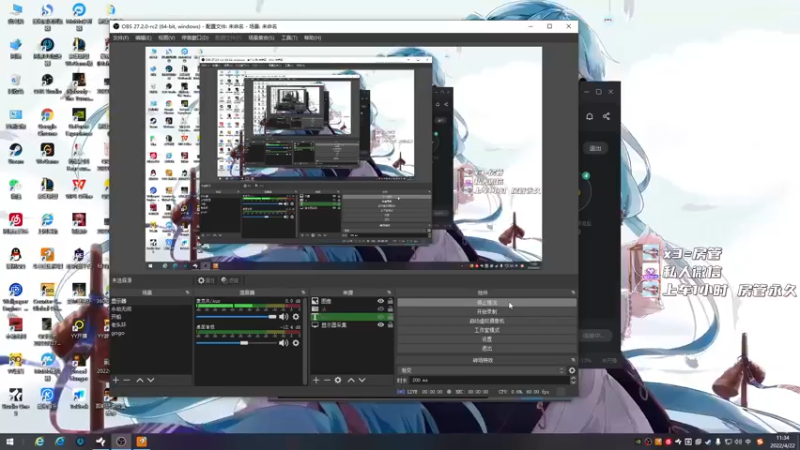Move scene up with Scenes arrow

coord(140,380)
